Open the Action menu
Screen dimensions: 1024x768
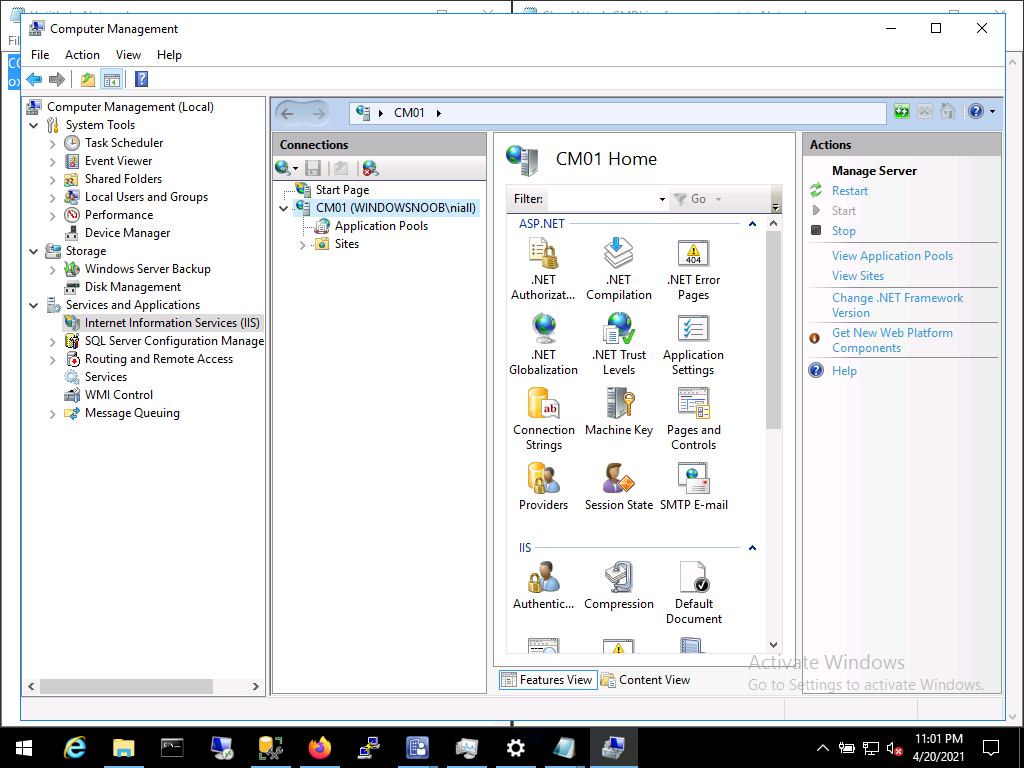tap(82, 55)
